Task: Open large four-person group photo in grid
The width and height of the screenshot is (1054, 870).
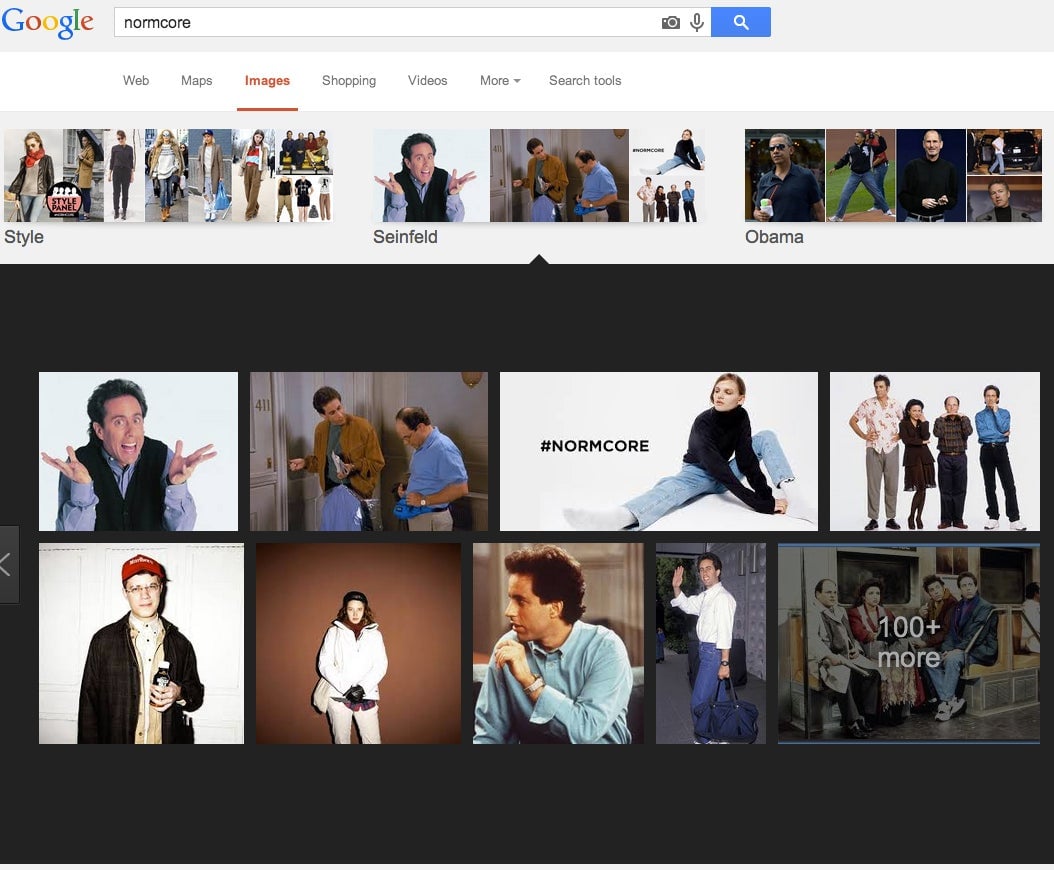Action: pyautogui.click(x=935, y=451)
